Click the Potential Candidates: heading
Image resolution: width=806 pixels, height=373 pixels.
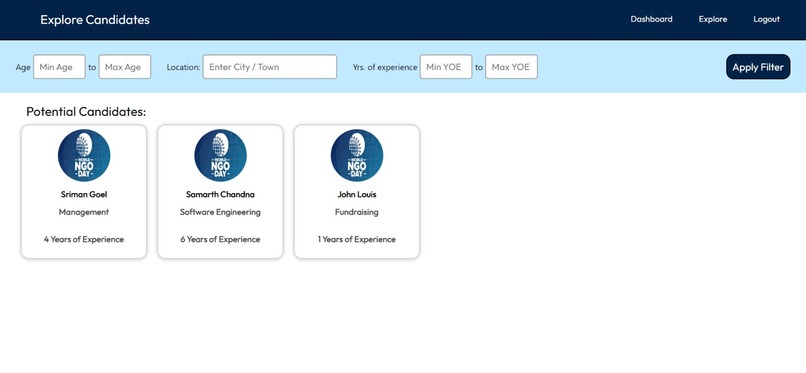pyautogui.click(x=86, y=111)
